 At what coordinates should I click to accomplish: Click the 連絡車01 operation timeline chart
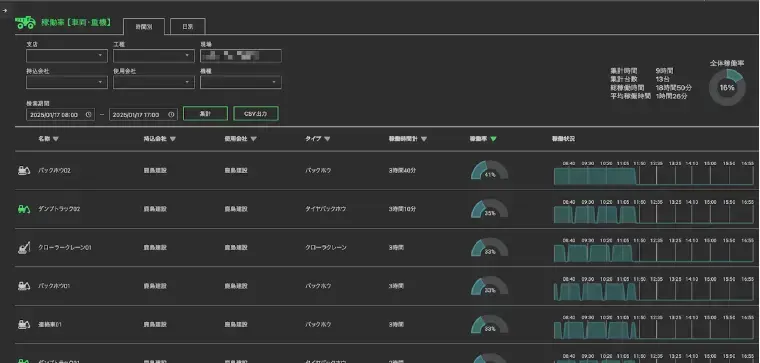[x=654, y=328]
